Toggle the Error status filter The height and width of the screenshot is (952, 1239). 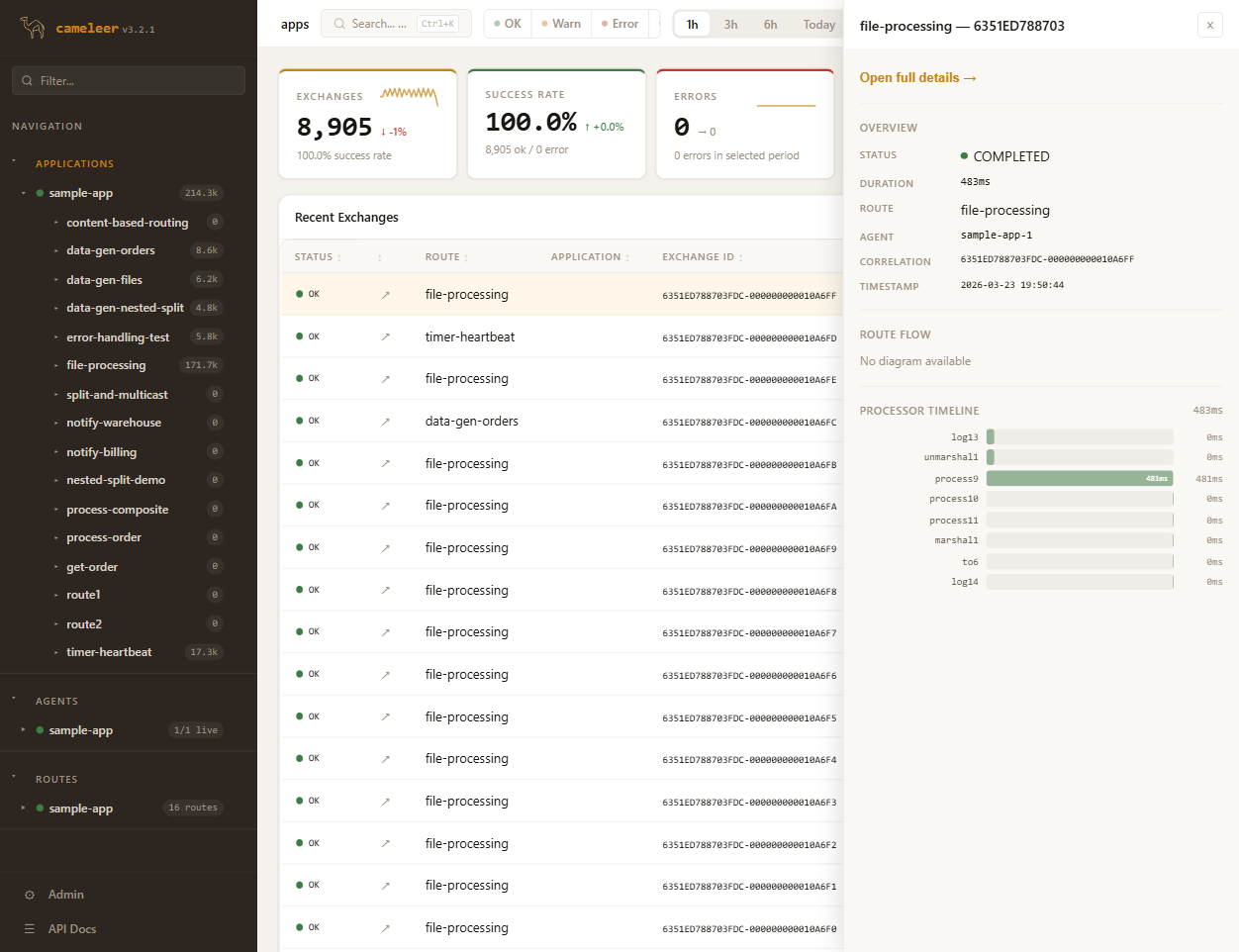(x=619, y=24)
